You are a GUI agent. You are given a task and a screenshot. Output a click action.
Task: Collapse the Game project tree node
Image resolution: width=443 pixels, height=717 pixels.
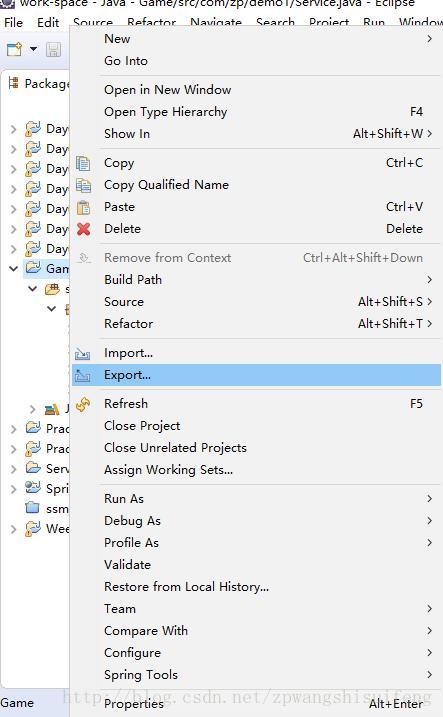[14, 268]
